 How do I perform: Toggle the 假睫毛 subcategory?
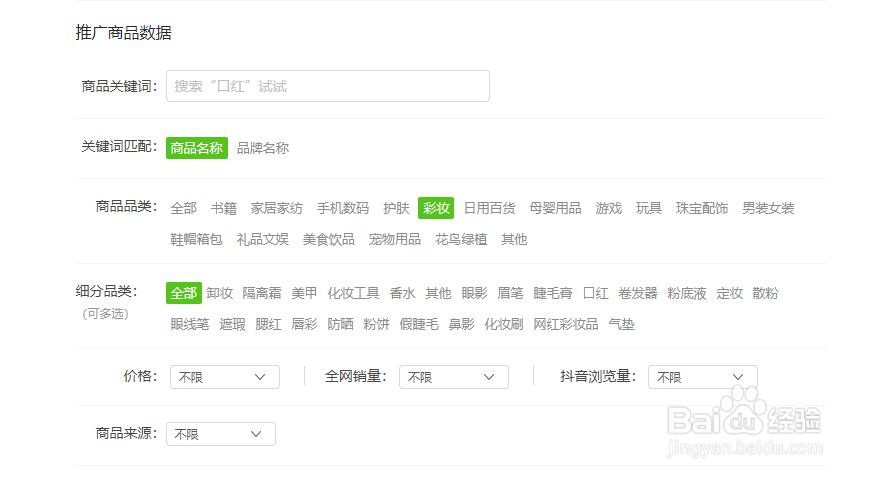point(419,324)
